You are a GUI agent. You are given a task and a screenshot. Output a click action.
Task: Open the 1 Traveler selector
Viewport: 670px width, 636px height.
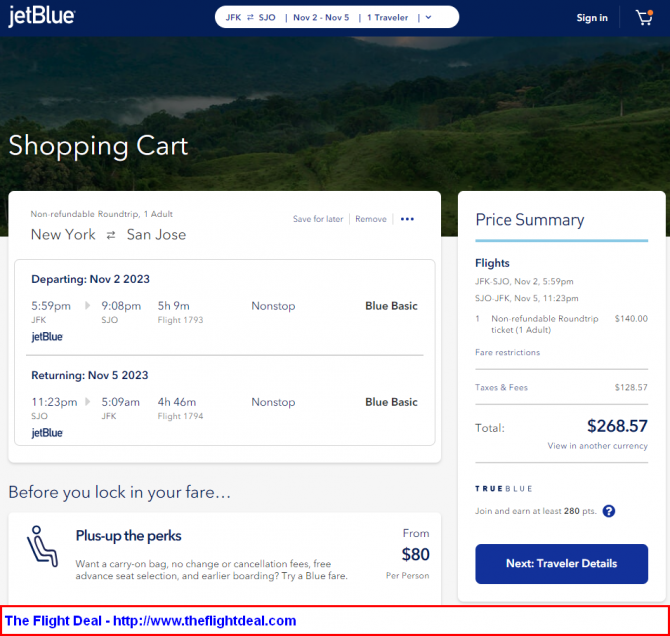tap(388, 18)
